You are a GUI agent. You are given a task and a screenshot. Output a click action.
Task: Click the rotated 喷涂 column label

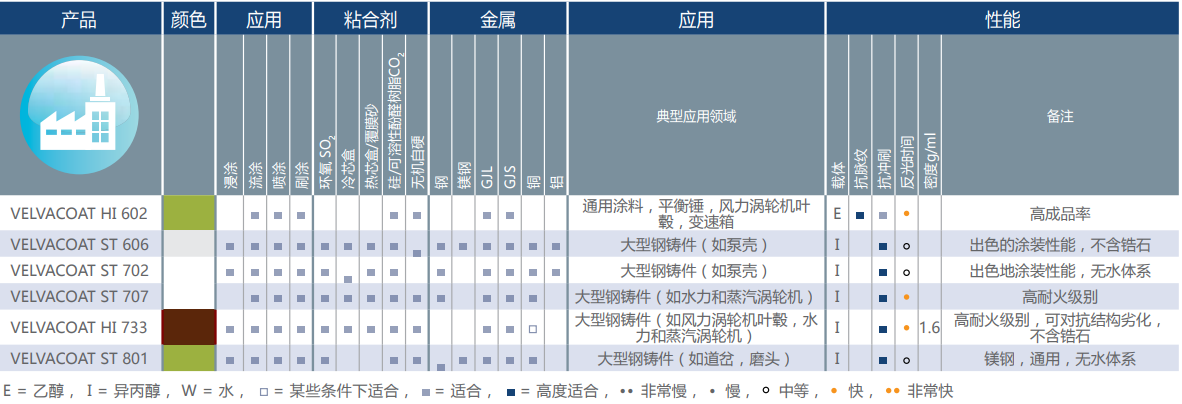click(x=279, y=175)
